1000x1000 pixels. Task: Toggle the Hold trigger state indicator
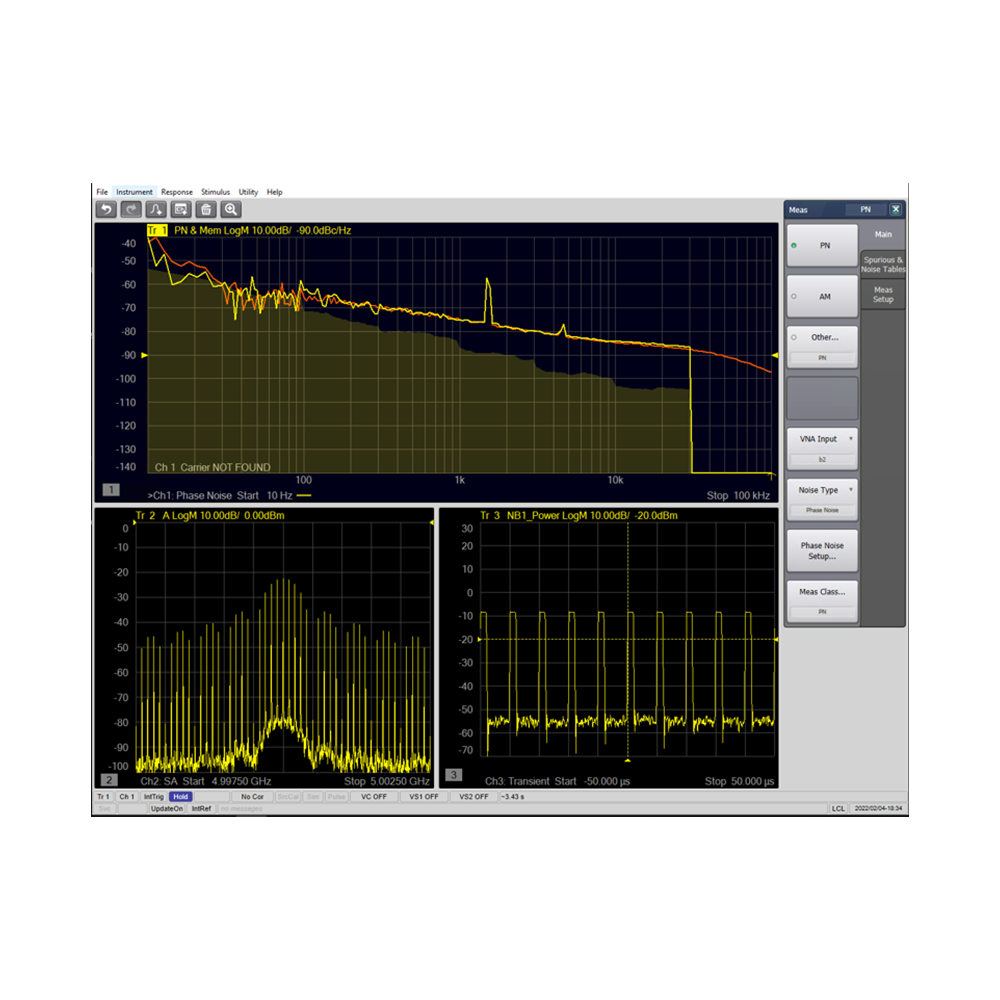pos(180,796)
